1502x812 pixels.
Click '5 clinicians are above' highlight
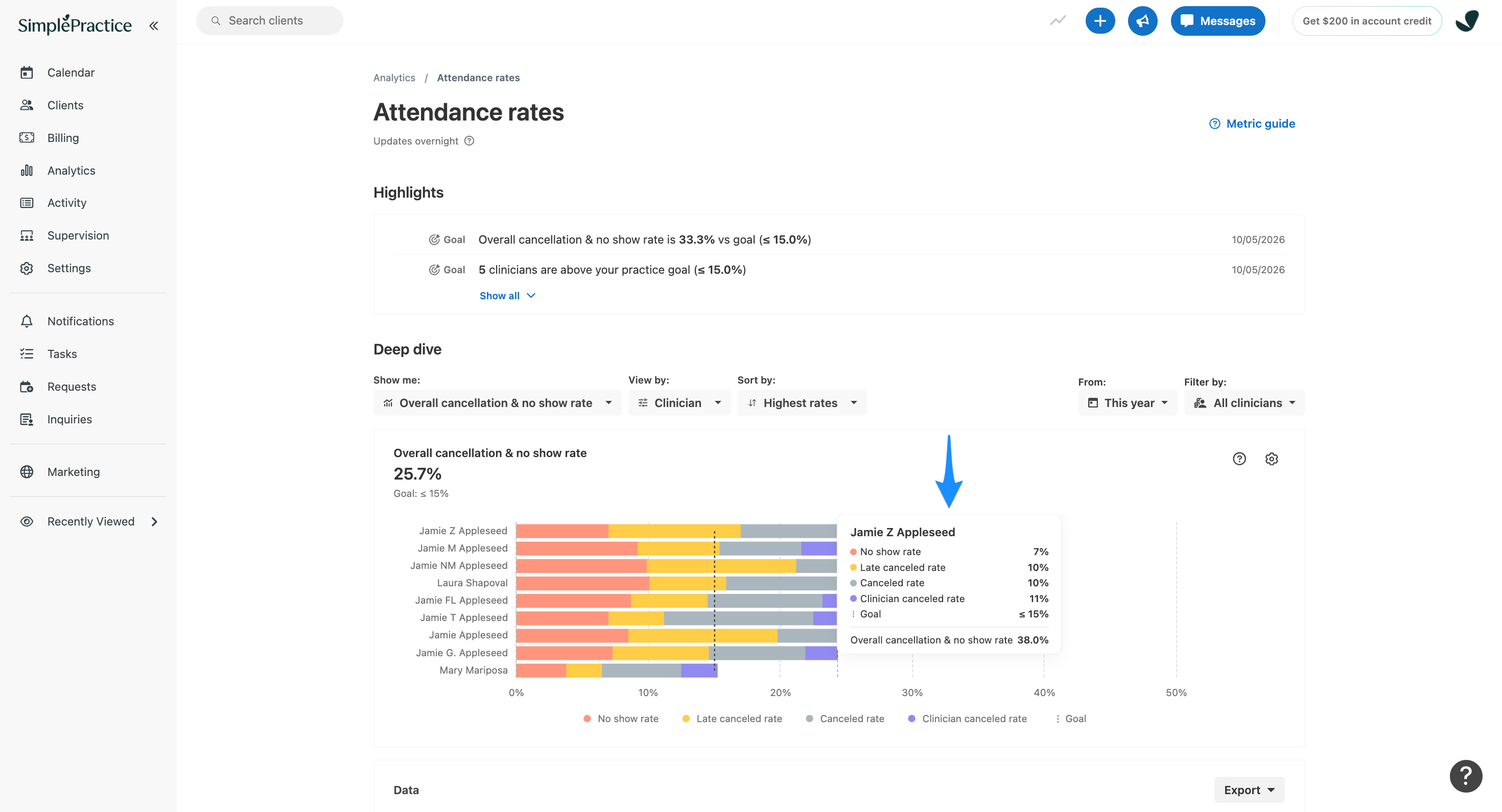[612, 270]
